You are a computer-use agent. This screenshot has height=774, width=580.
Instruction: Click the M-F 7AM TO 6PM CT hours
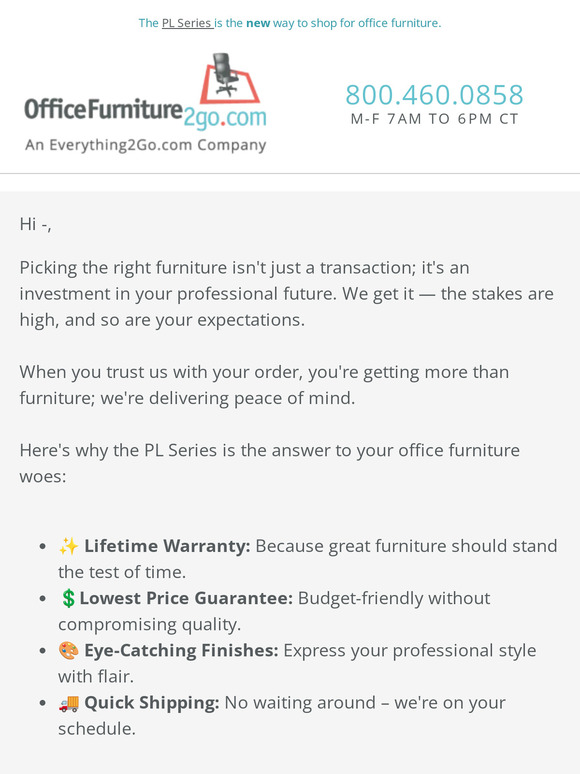pos(434,119)
